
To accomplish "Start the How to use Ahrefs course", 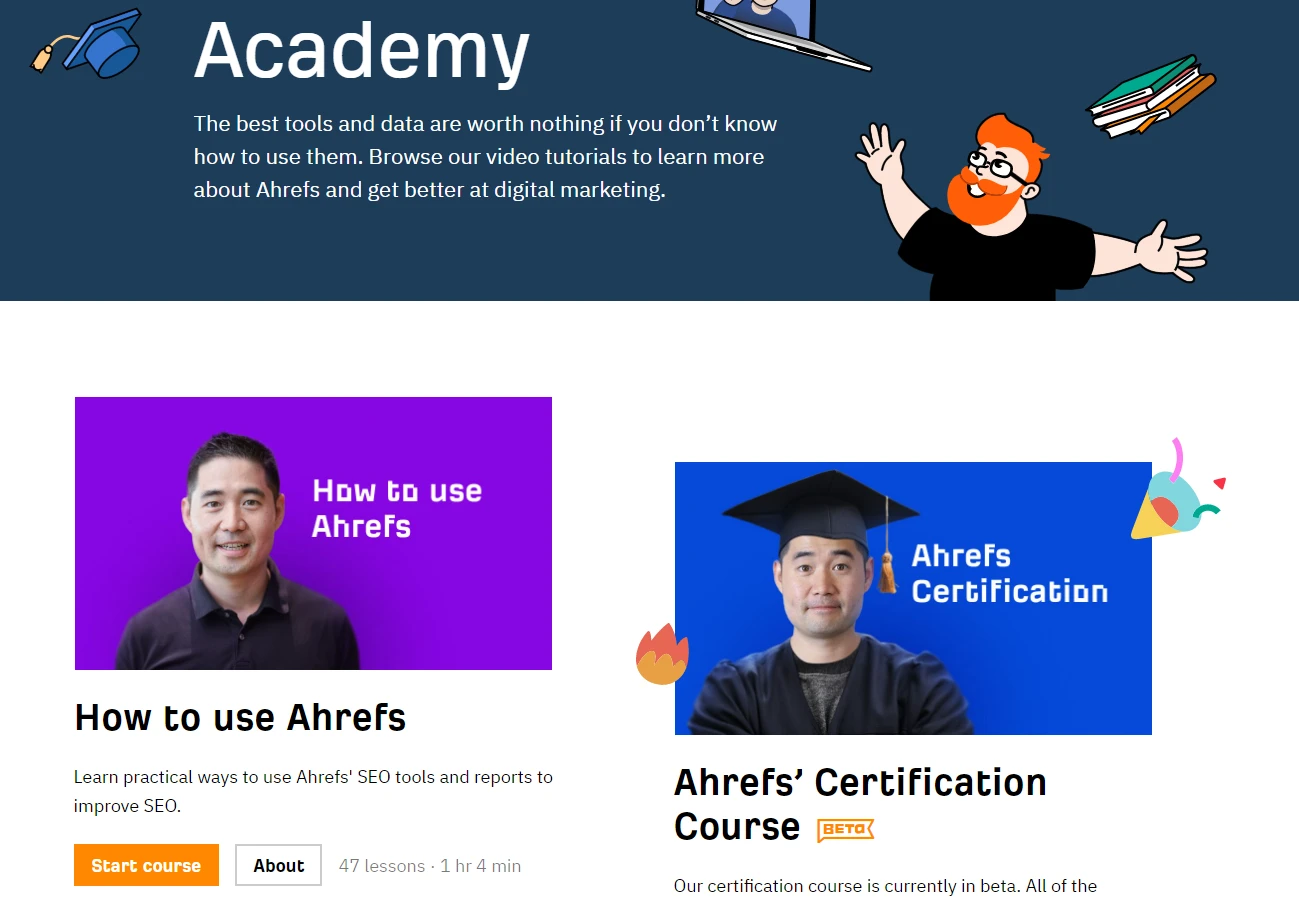I will pyautogui.click(x=146, y=865).
